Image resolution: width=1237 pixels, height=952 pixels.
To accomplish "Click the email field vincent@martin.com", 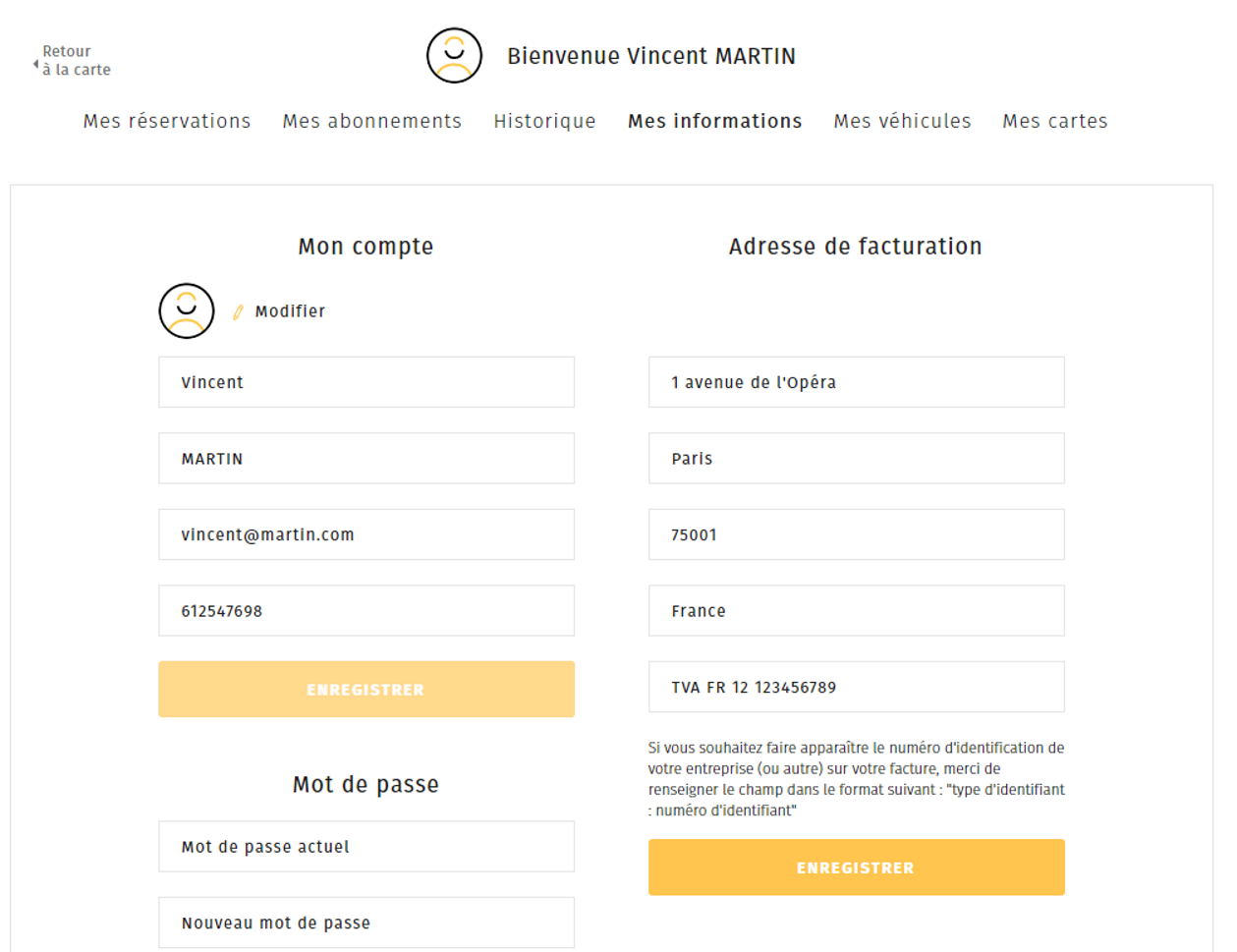I will (365, 534).
